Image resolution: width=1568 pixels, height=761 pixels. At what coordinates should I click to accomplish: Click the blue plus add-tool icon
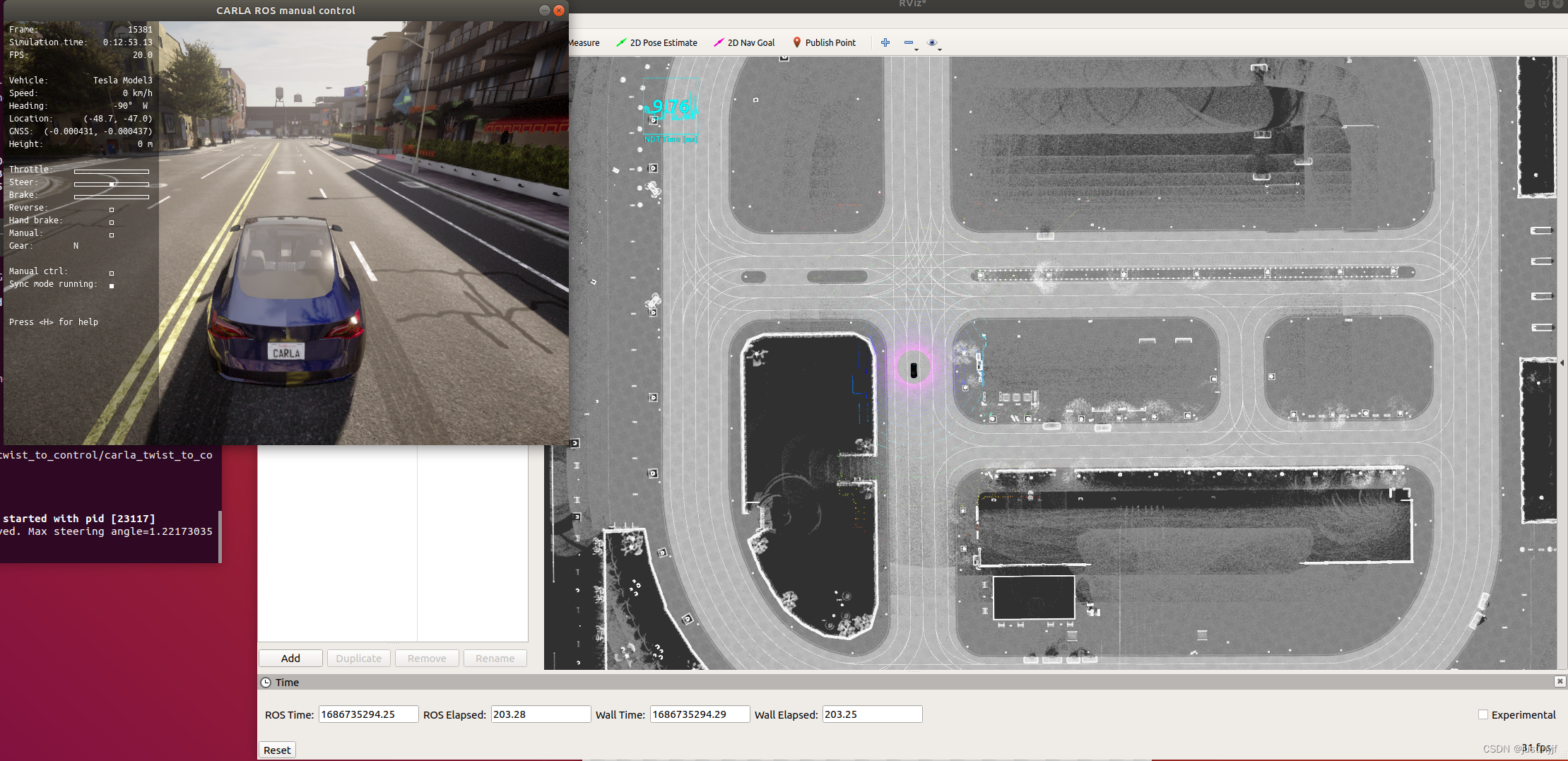[x=885, y=42]
